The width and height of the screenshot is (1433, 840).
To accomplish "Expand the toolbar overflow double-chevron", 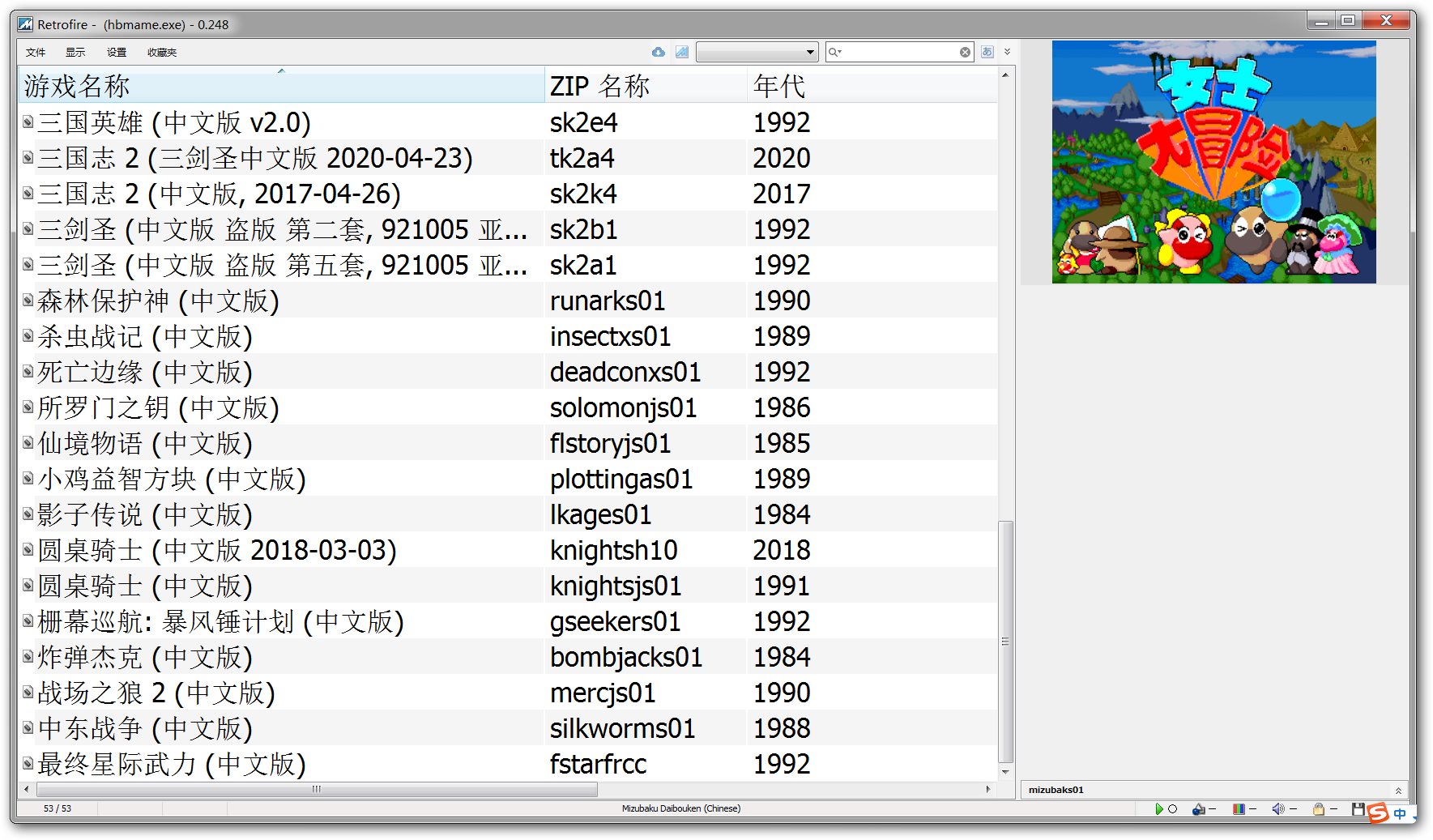I will click(x=1007, y=52).
